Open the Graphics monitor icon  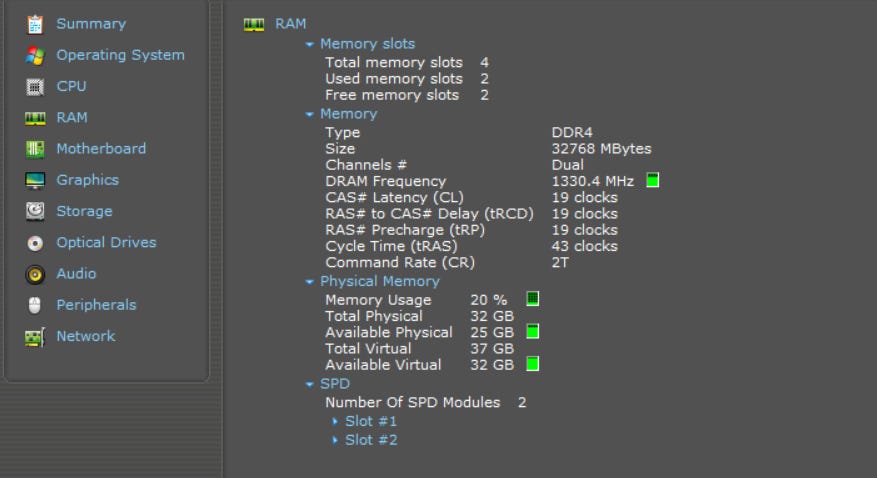pos(36,180)
